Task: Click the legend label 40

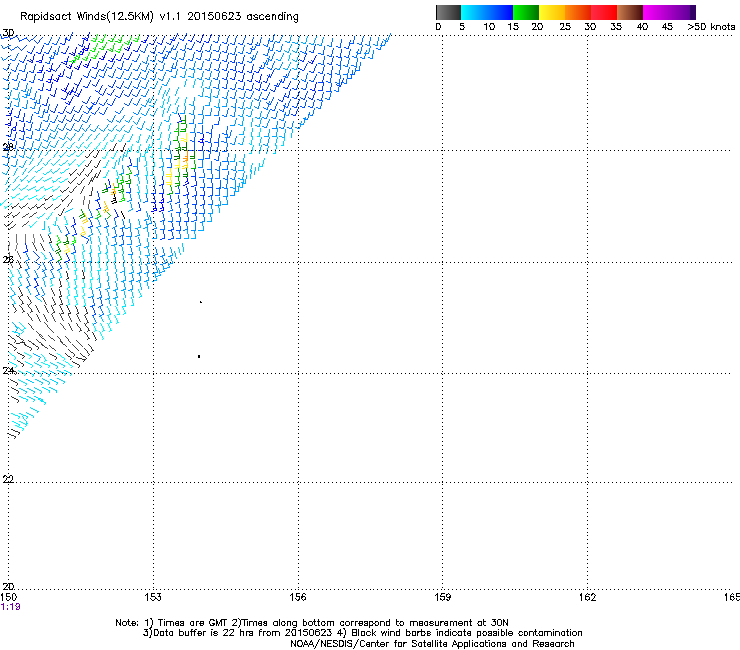Action: 642,27
